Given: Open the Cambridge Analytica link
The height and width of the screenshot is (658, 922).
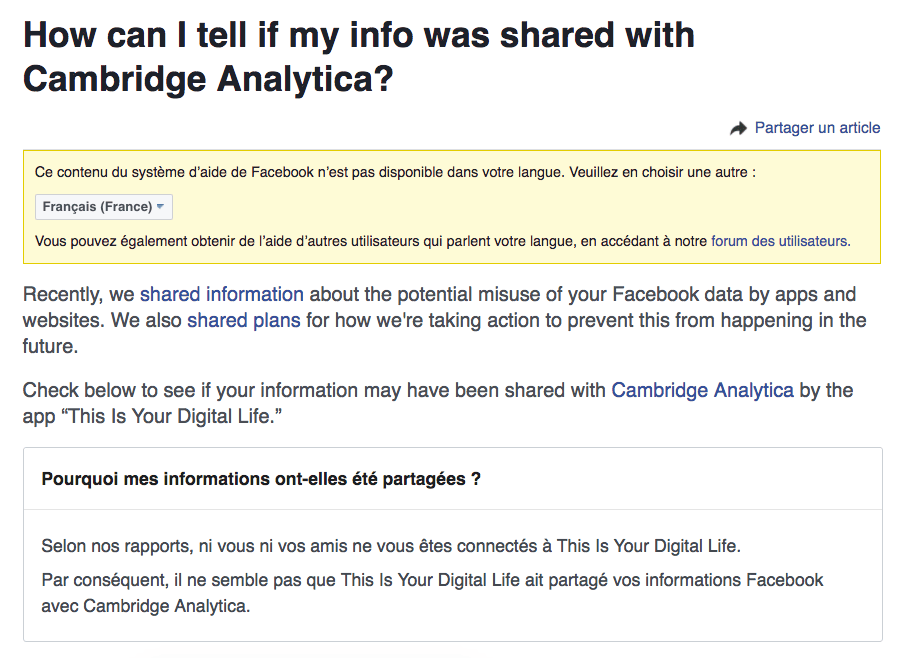Looking at the screenshot, I should (702, 390).
